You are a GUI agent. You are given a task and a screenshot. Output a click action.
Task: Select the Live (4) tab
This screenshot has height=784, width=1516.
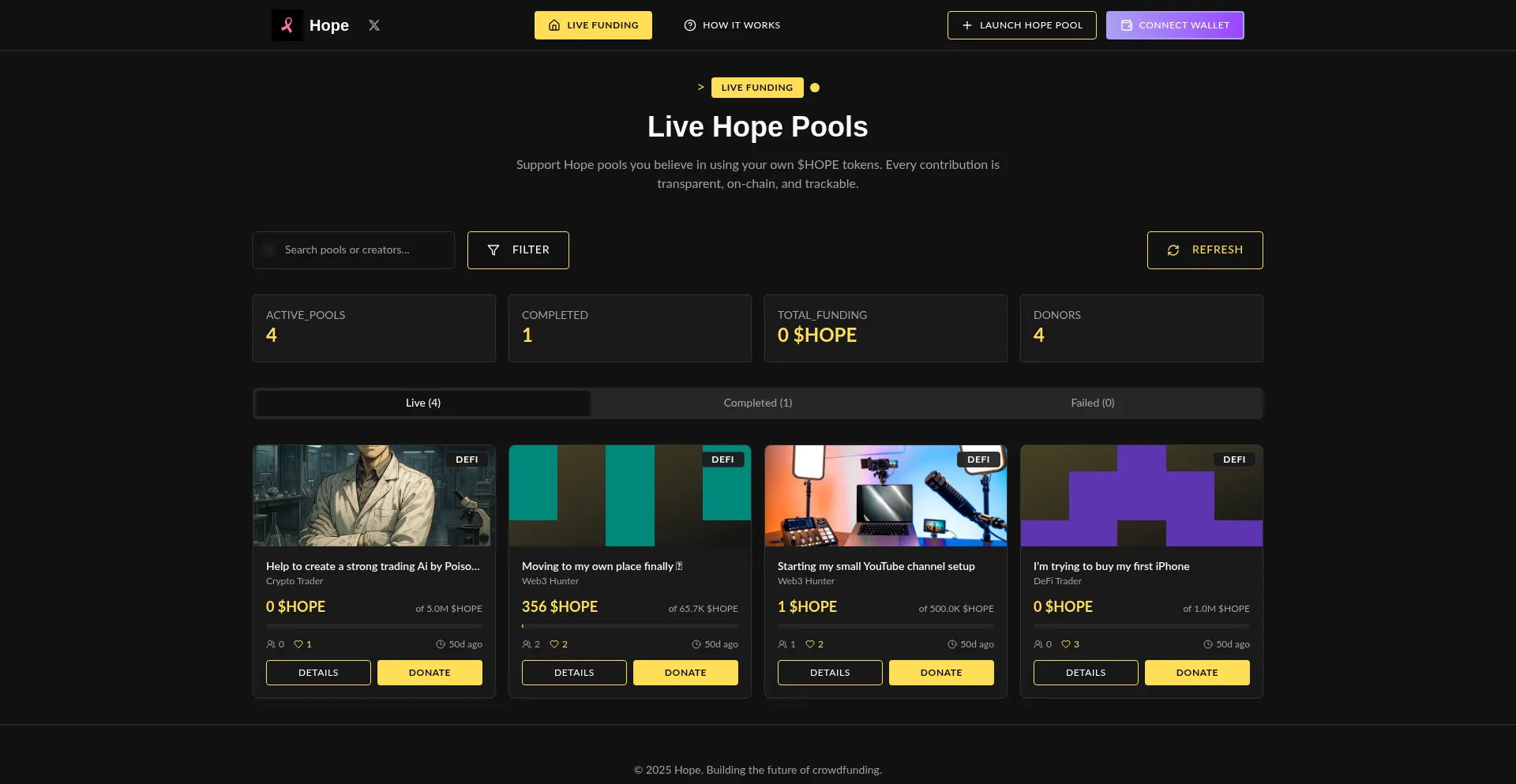click(423, 403)
